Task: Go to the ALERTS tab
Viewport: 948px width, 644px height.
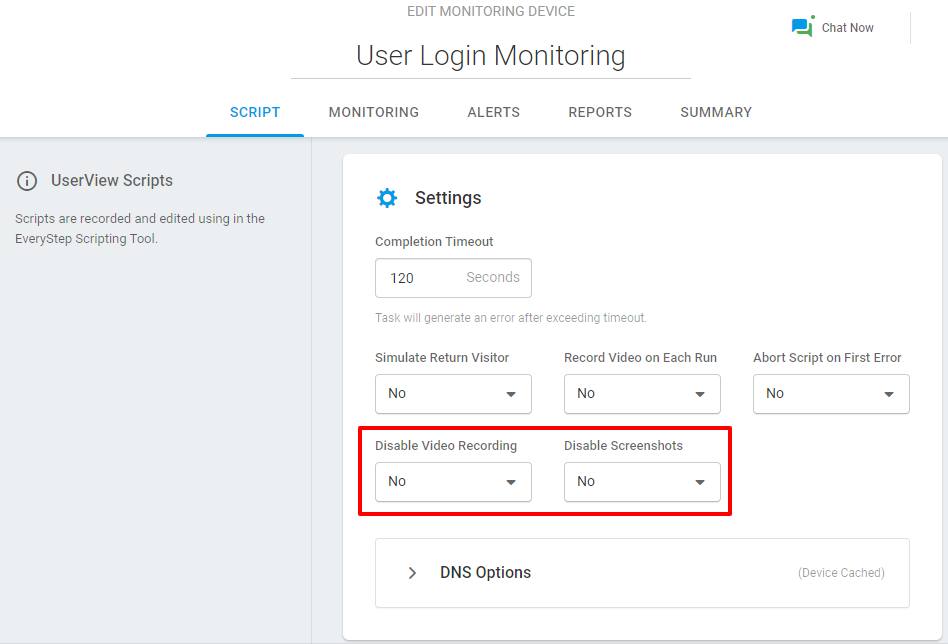Action: [x=494, y=112]
